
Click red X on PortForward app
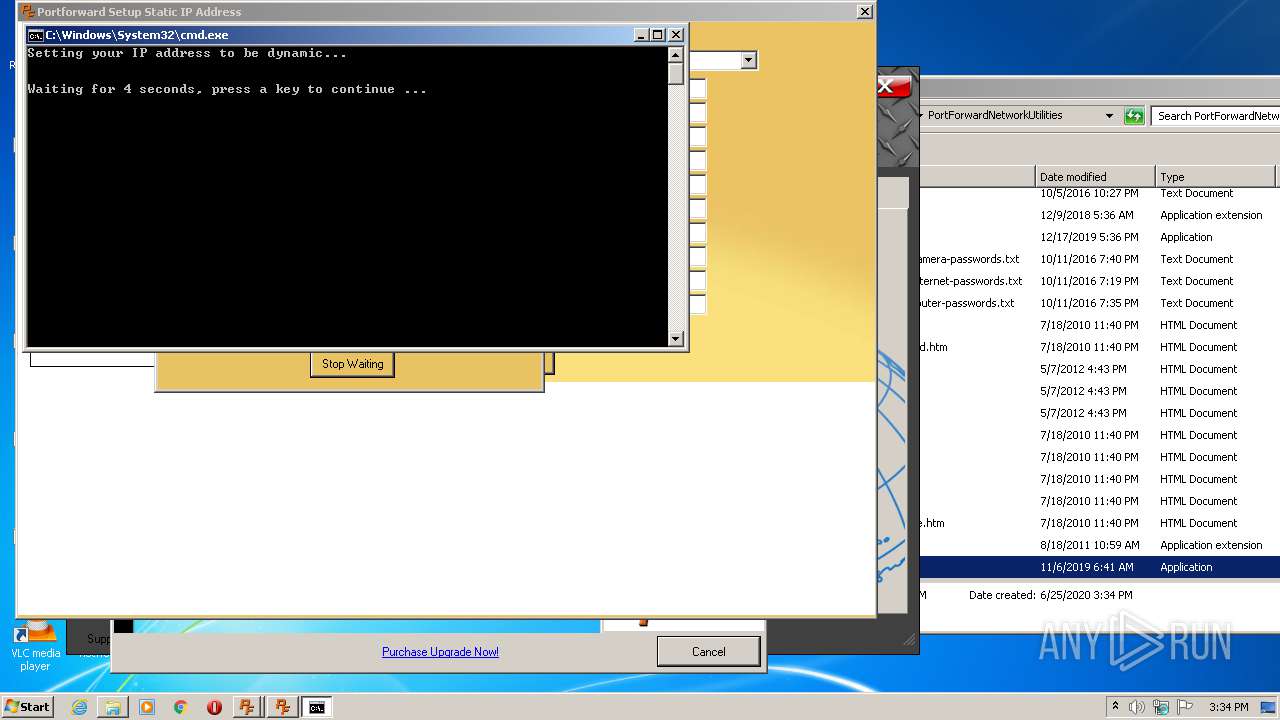click(893, 86)
